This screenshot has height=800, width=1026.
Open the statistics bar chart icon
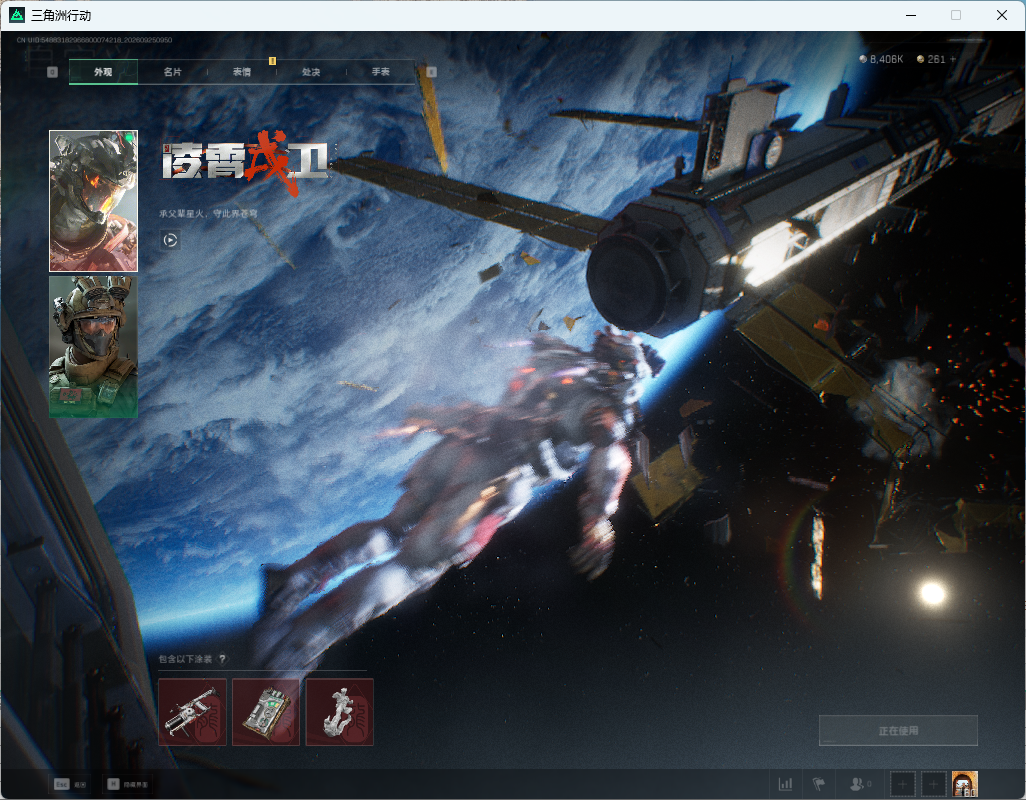pyautogui.click(x=785, y=784)
